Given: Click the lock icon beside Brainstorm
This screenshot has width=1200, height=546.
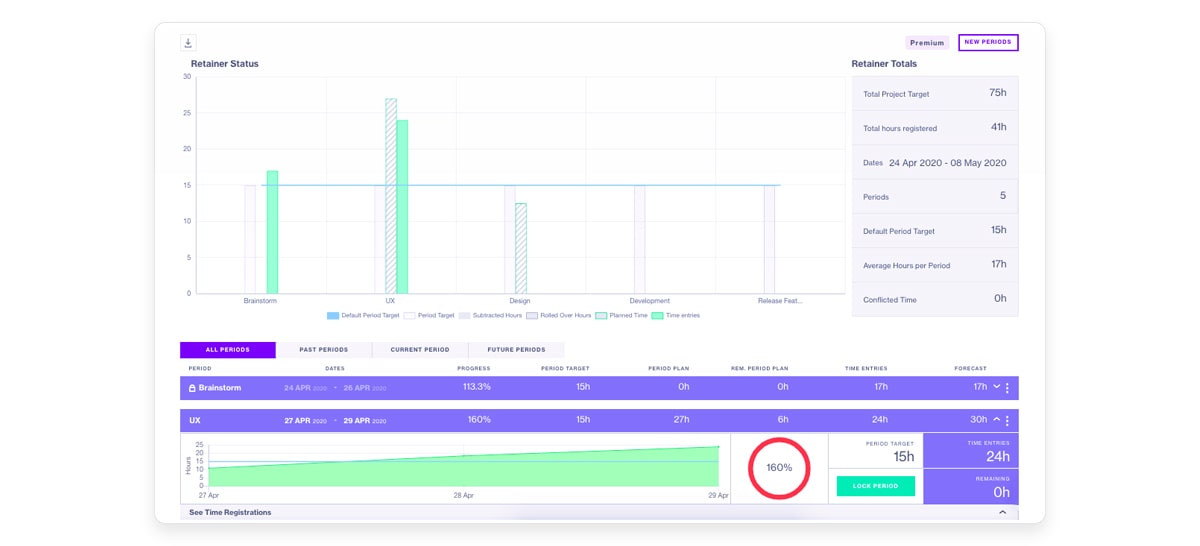Looking at the screenshot, I should point(192,388).
